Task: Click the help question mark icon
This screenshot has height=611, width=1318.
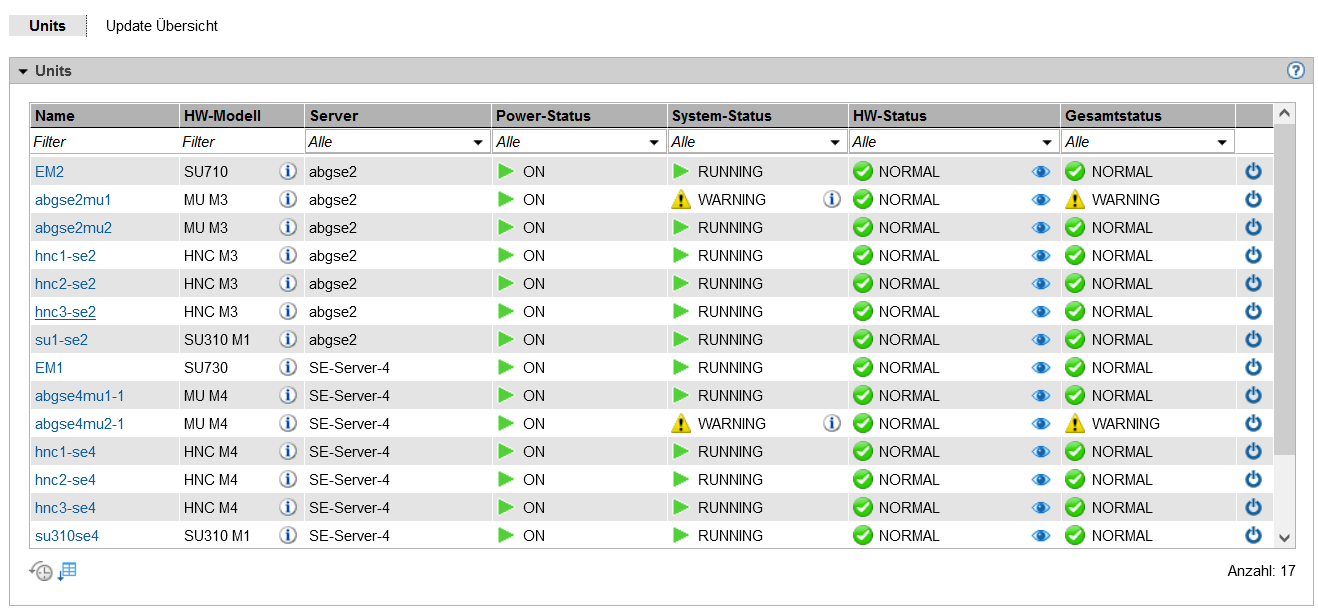Action: pos(1296,70)
